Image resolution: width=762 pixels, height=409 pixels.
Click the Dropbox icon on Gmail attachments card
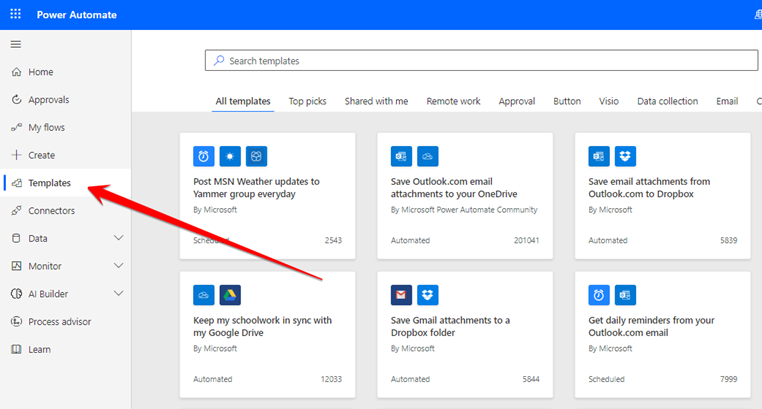428,295
